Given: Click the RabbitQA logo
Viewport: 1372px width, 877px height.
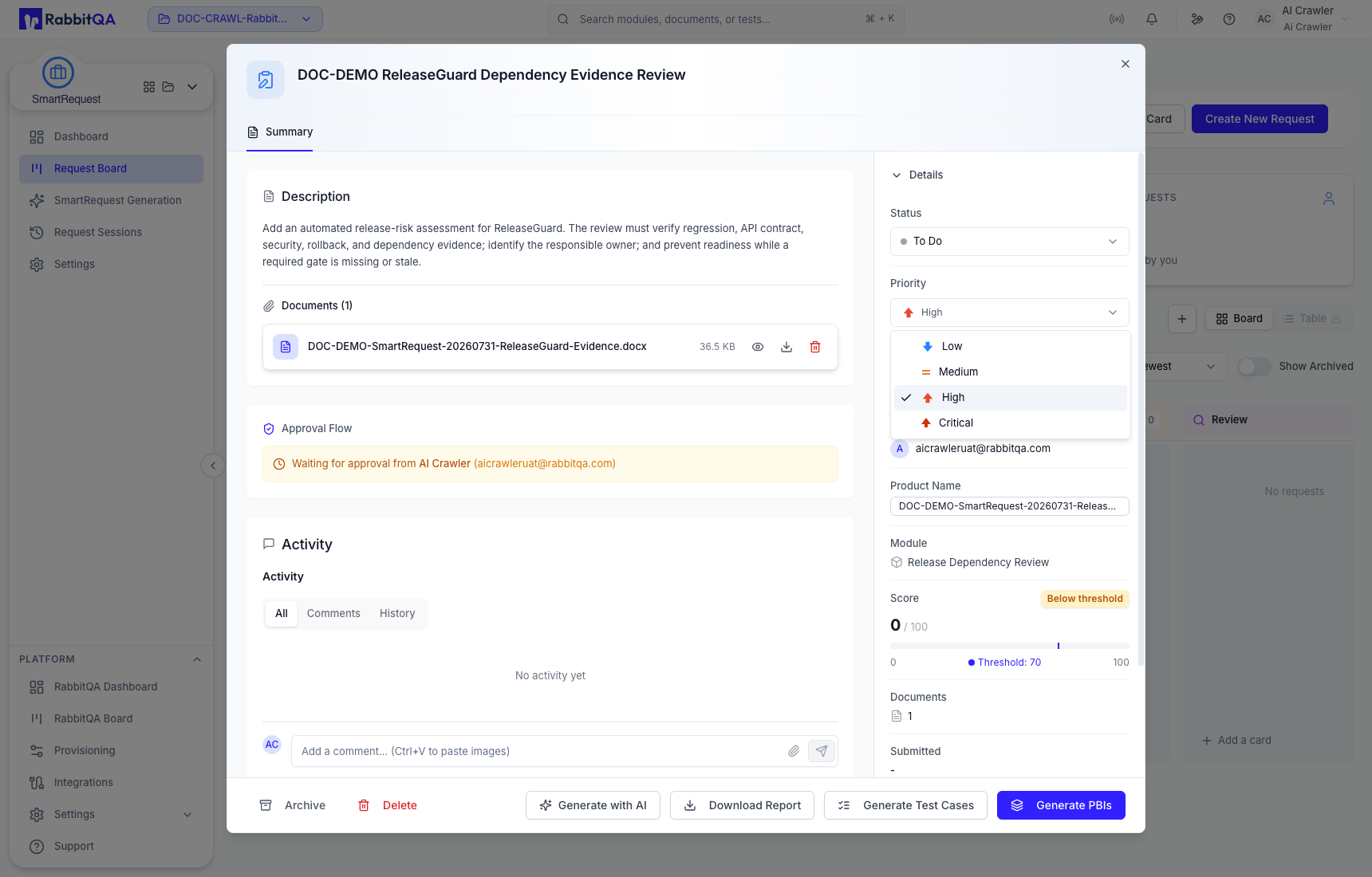Looking at the screenshot, I should [x=68, y=19].
